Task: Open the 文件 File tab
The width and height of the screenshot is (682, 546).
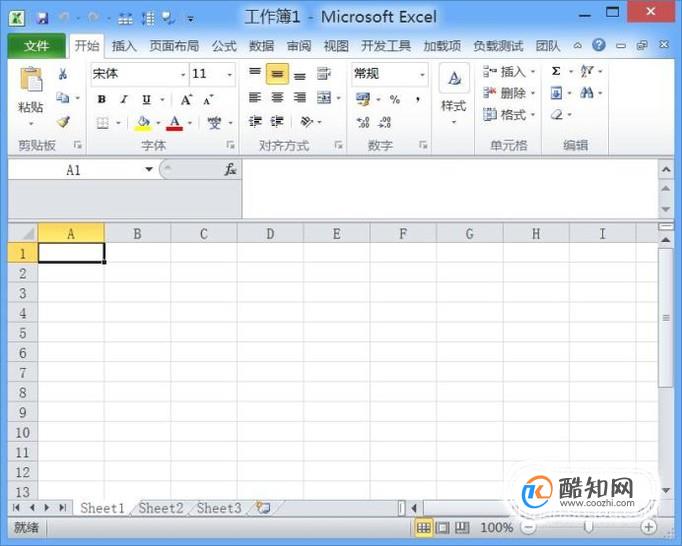Action: tap(37, 46)
